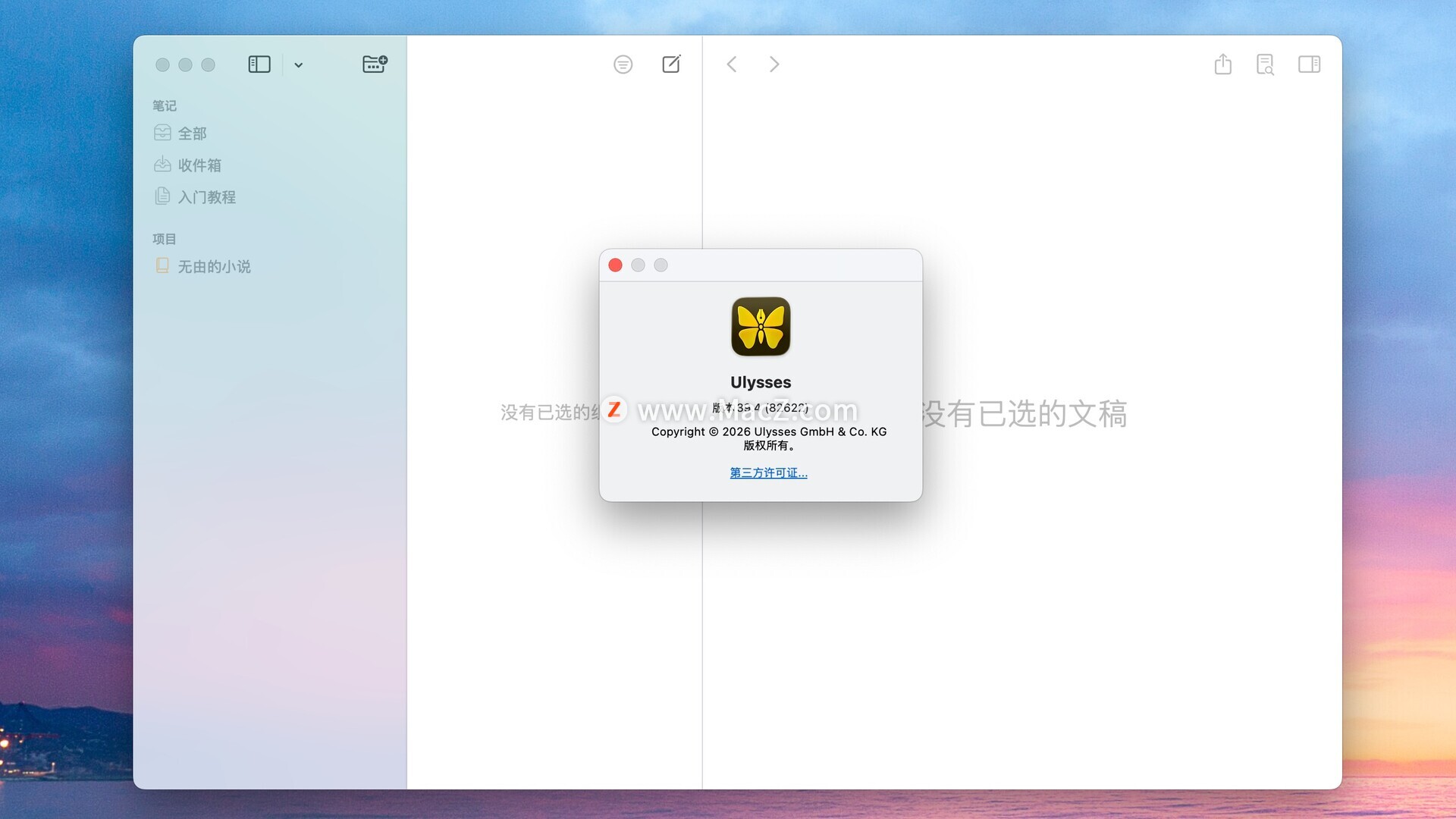Click the 第三方许可证 link

(768, 472)
